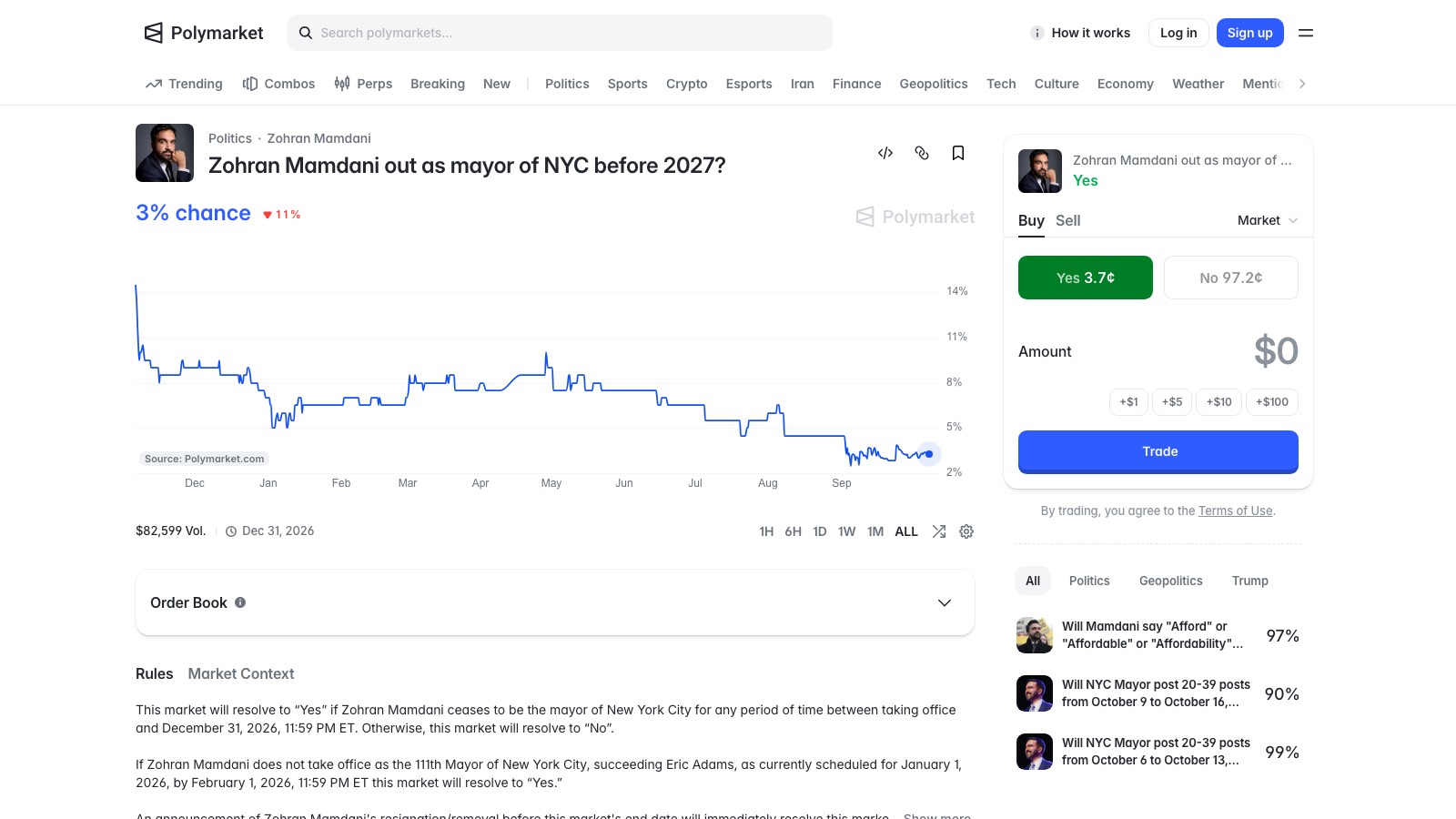Click the blue Trade button
1456x819 pixels.
coord(1158,451)
